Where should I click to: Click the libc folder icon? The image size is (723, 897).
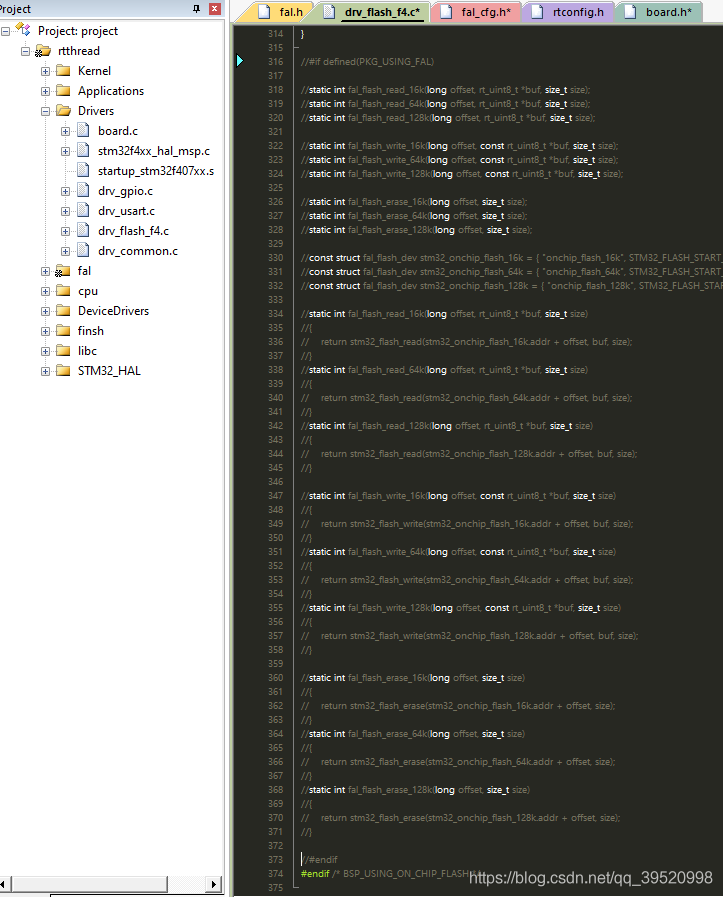point(63,351)
